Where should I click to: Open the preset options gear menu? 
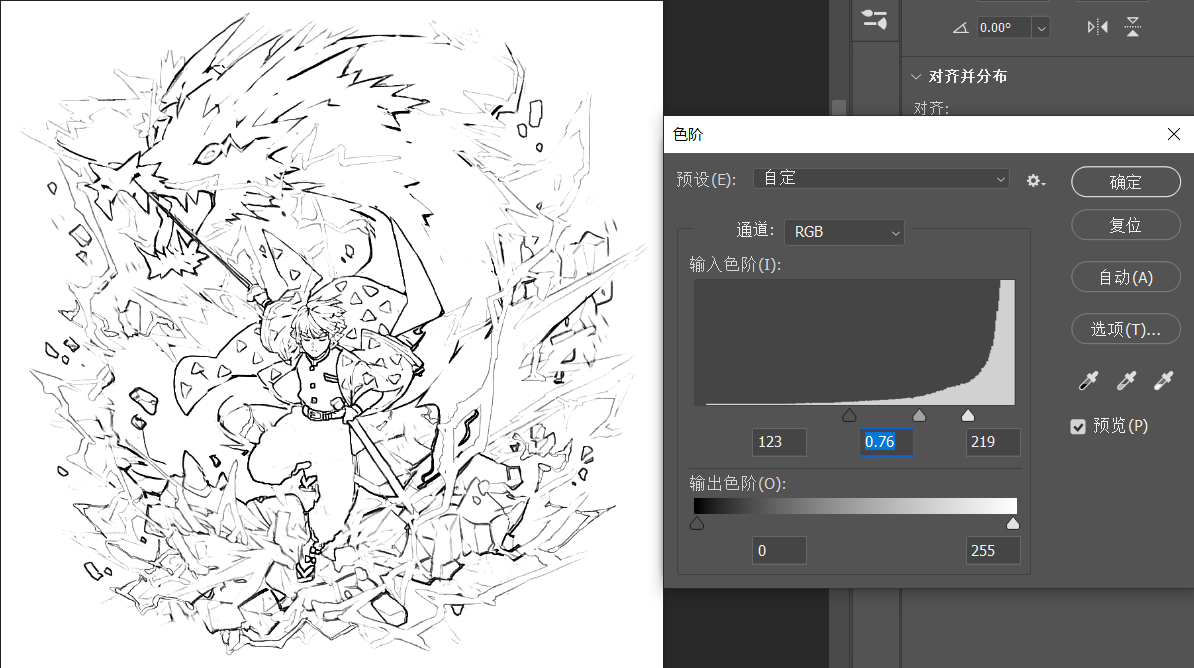tap(1036, 181)
